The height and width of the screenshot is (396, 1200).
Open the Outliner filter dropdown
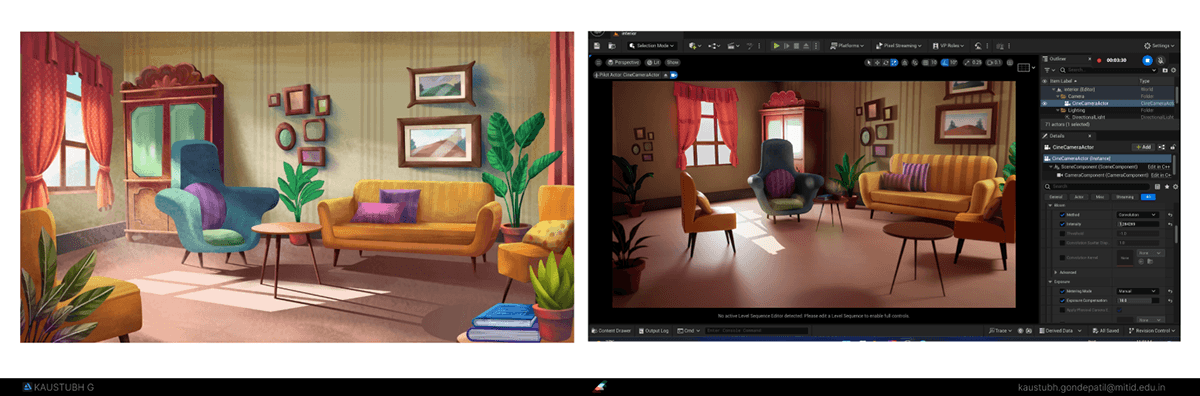click(x=1049, y=70)
